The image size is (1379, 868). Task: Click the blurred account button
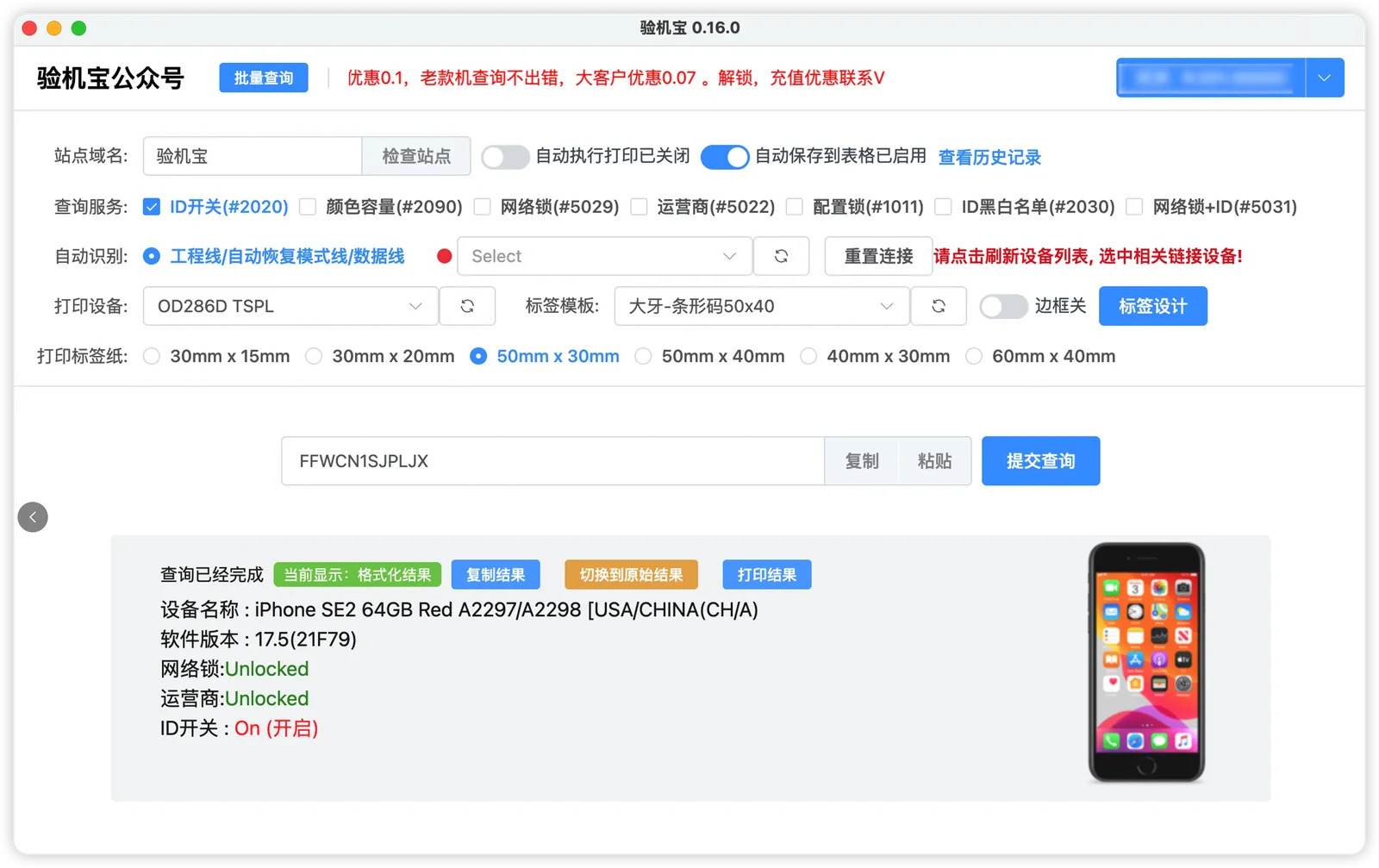[1211, 78]
